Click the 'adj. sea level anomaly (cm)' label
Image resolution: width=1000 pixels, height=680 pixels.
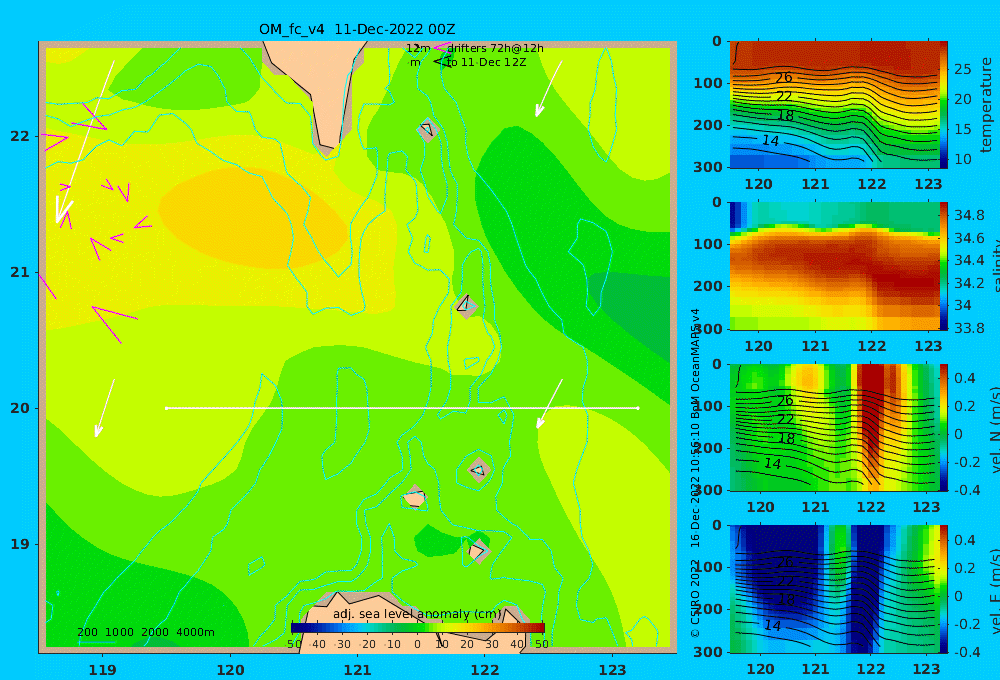click(417, 614)
